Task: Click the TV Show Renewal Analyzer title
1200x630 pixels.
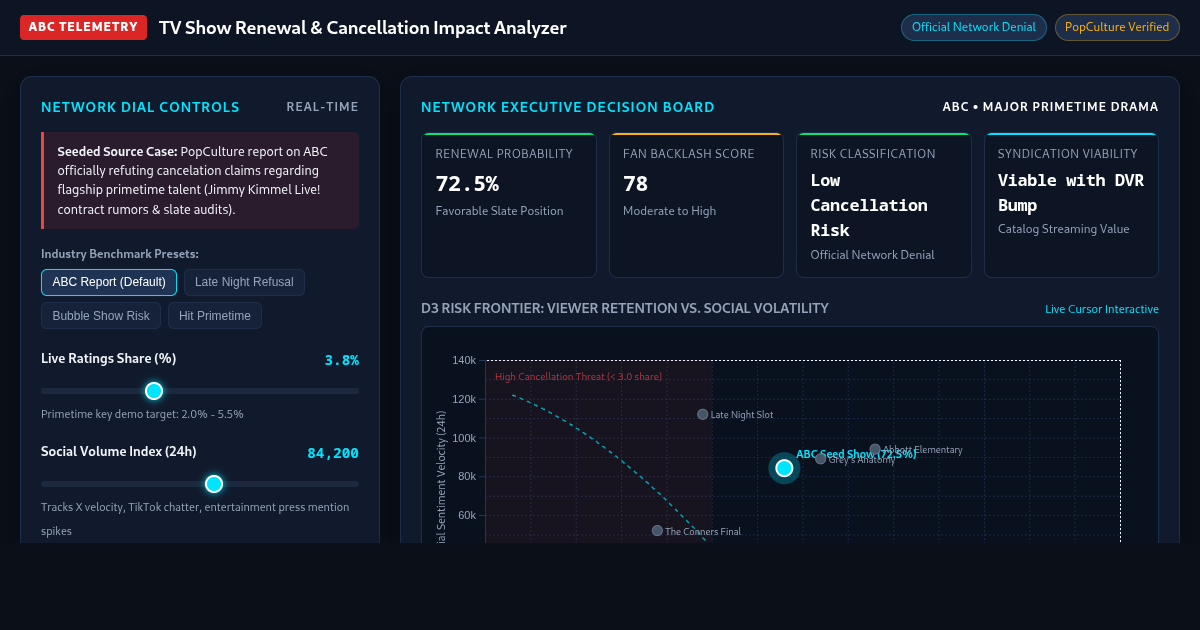Action: (x=363, y=27)
